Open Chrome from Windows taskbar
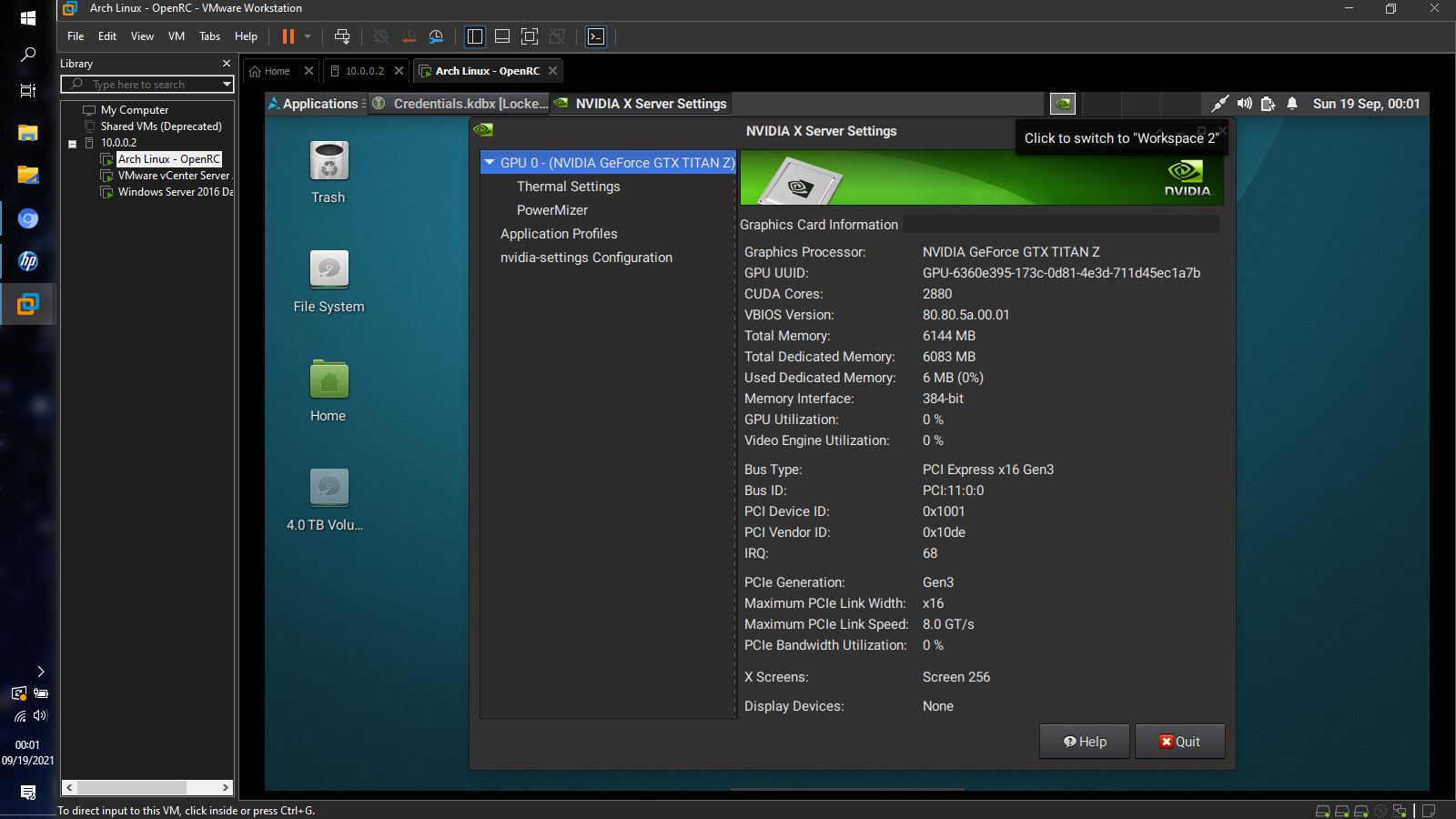Screen dimensions: 1456x819 (28, 218)
